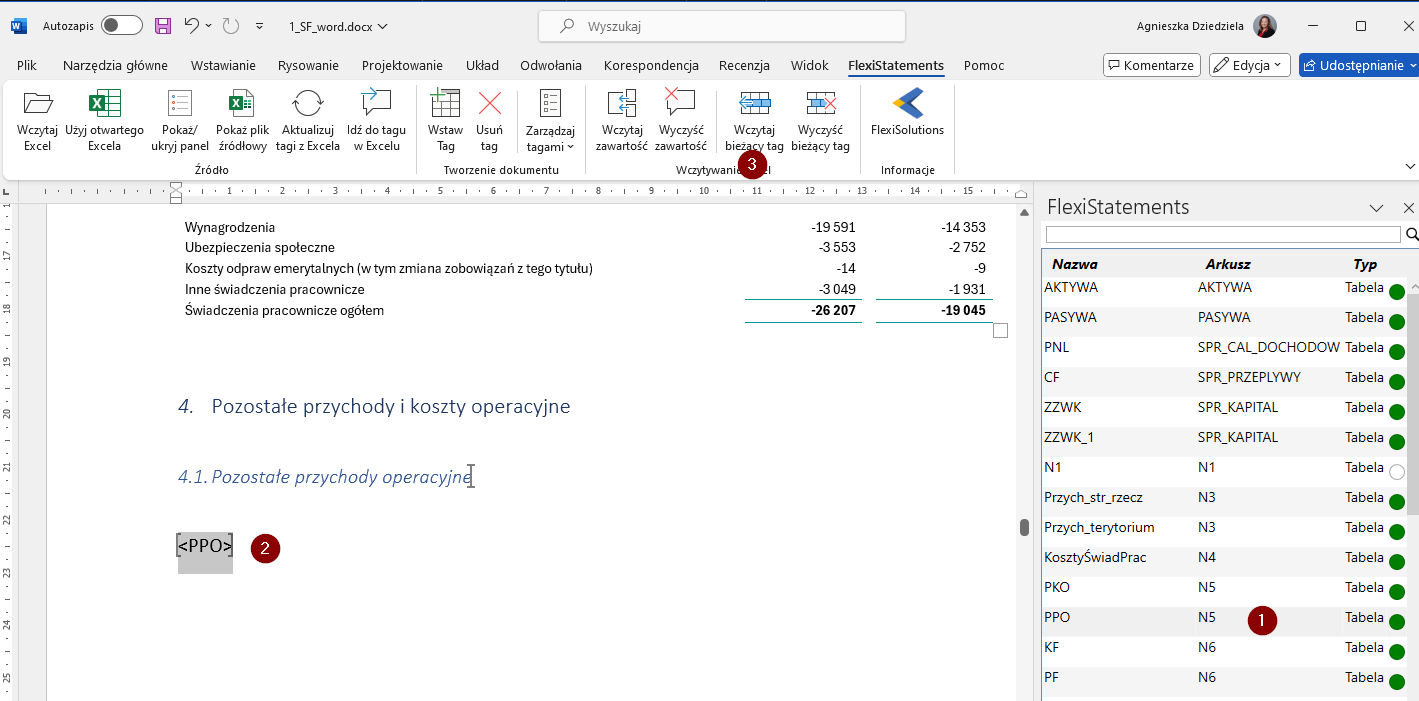The width and height of the screenshot is (1419, 701).
Task: Click the green status dot for AKTYWA
Action: pos(1397,291)
